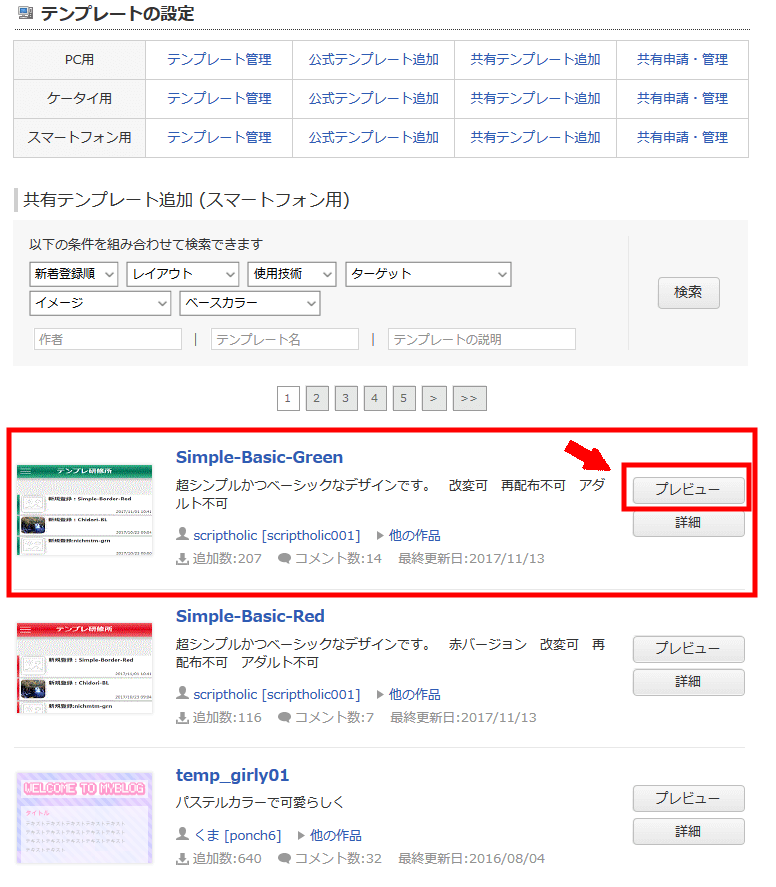Preview the Simple-Basic-Red template

688,649
